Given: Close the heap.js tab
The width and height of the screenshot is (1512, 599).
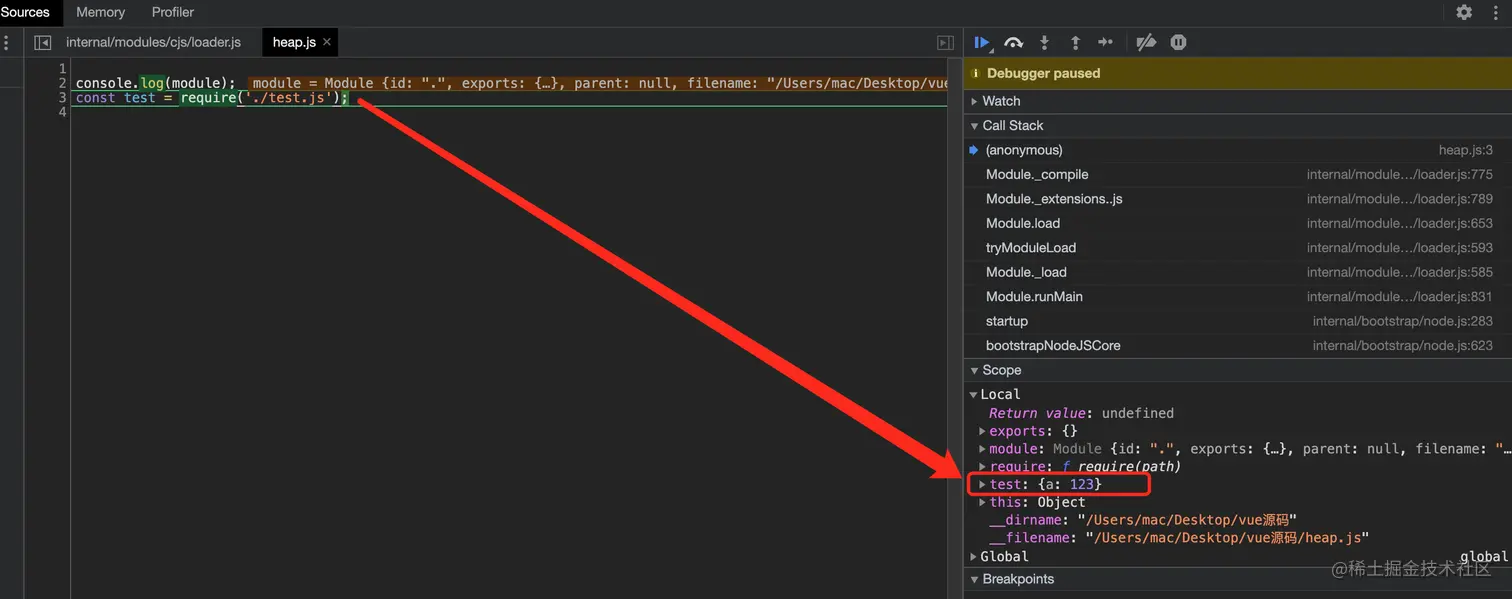Looking at the screenshot, I should coord(327,42).
